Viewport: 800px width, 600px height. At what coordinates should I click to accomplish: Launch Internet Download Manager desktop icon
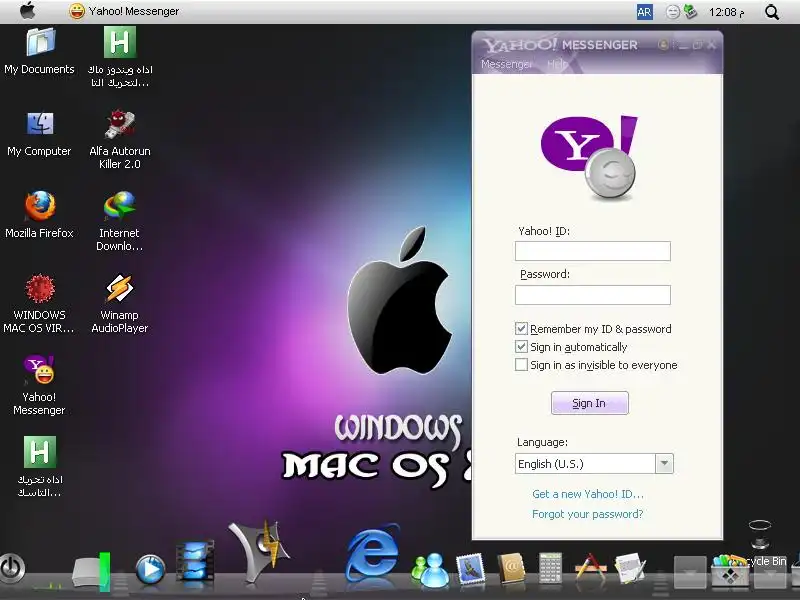120,221
